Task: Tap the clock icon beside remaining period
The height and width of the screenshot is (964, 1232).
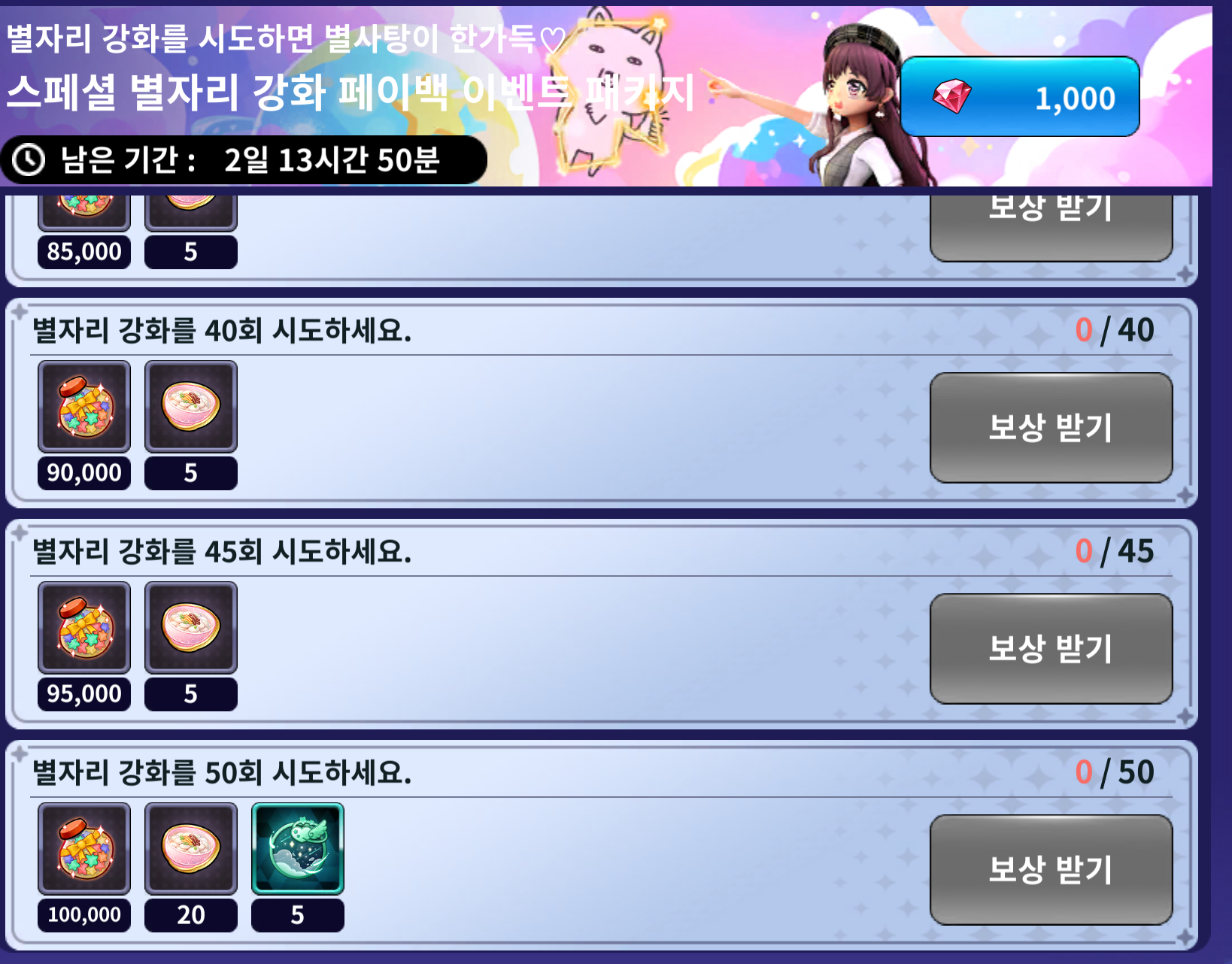Action: point(29,160)
